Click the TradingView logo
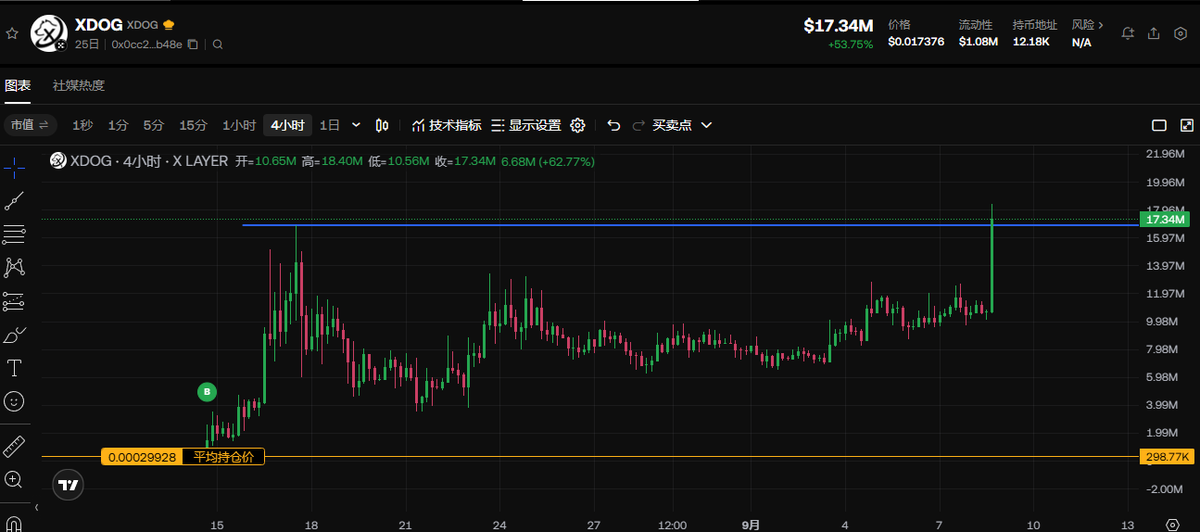 click(x=68, y=484)
